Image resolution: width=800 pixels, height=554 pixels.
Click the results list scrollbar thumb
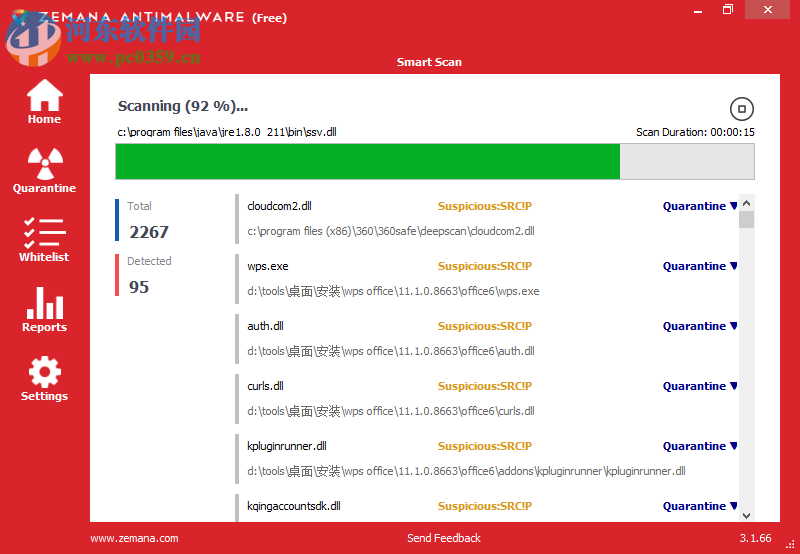pos(746,219)
